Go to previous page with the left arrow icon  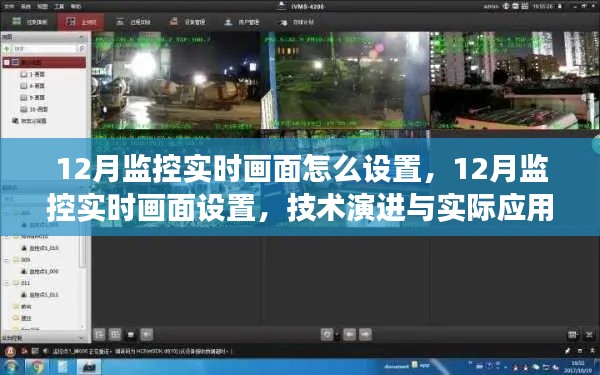click(x=349, y=334)
